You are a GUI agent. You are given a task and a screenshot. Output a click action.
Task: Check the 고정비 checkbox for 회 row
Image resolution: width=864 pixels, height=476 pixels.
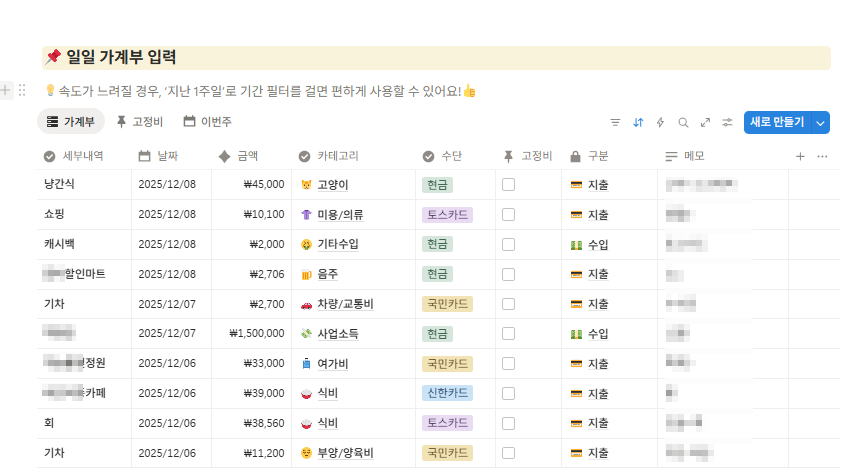(x=508, y=423)
